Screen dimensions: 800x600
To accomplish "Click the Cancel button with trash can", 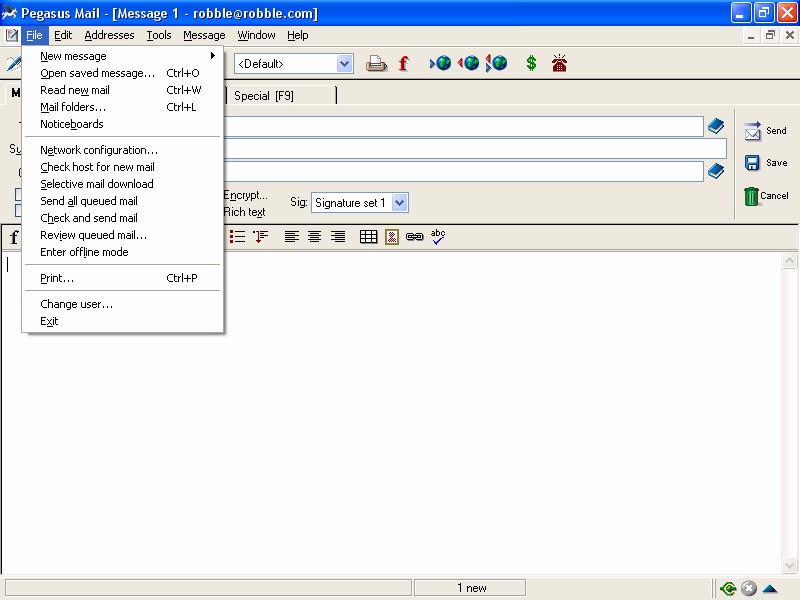I will point(766,196).
